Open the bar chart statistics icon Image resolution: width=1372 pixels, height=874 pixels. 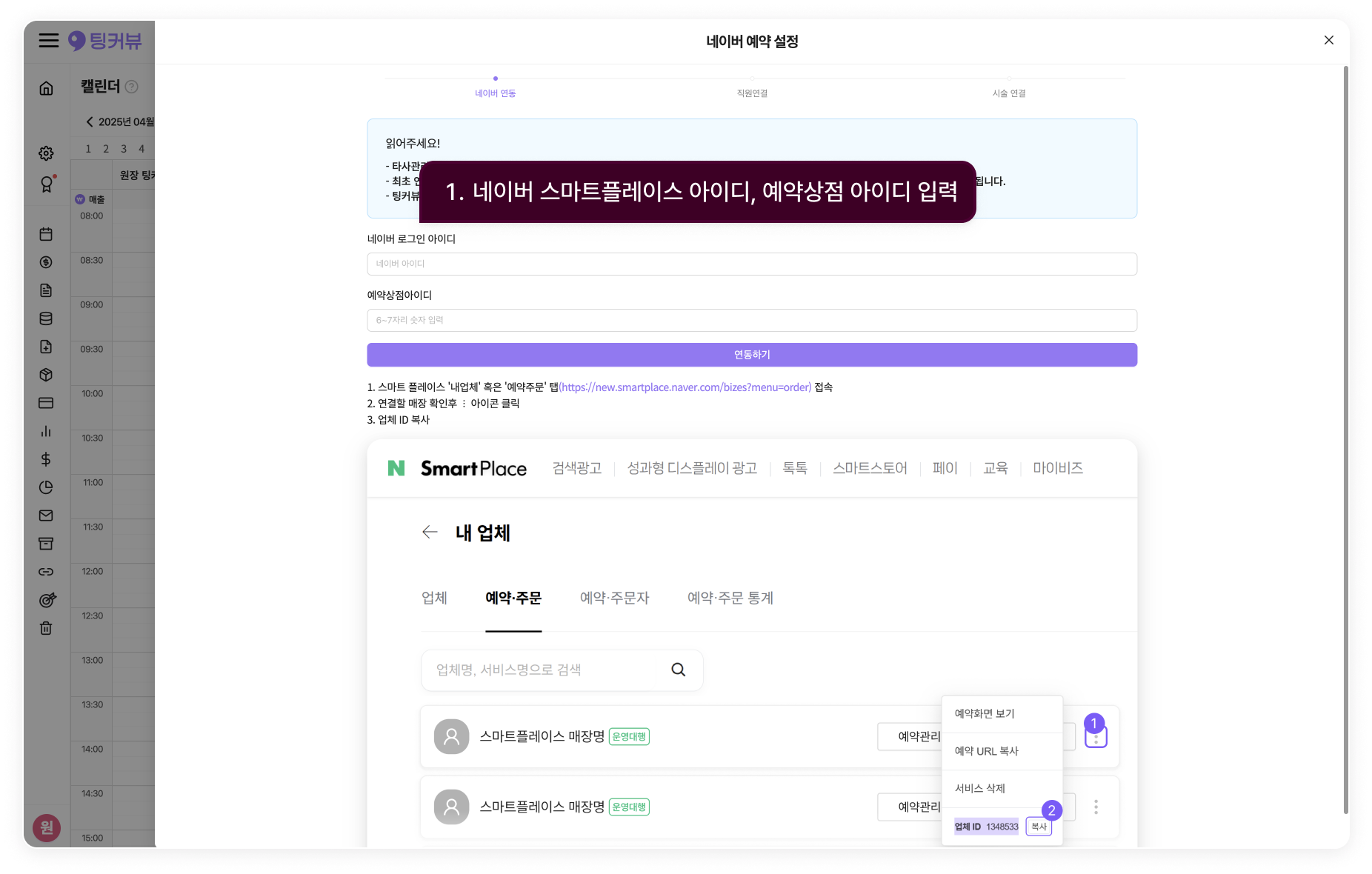(46, 431)
